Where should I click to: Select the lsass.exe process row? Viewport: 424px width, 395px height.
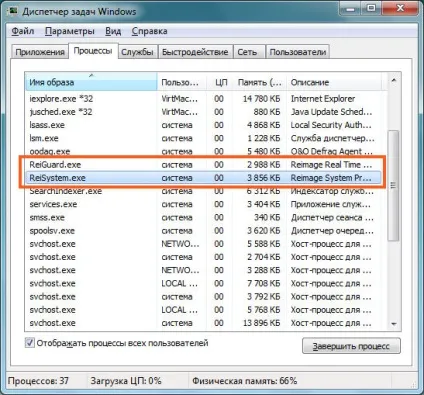(x=204, y=125)
